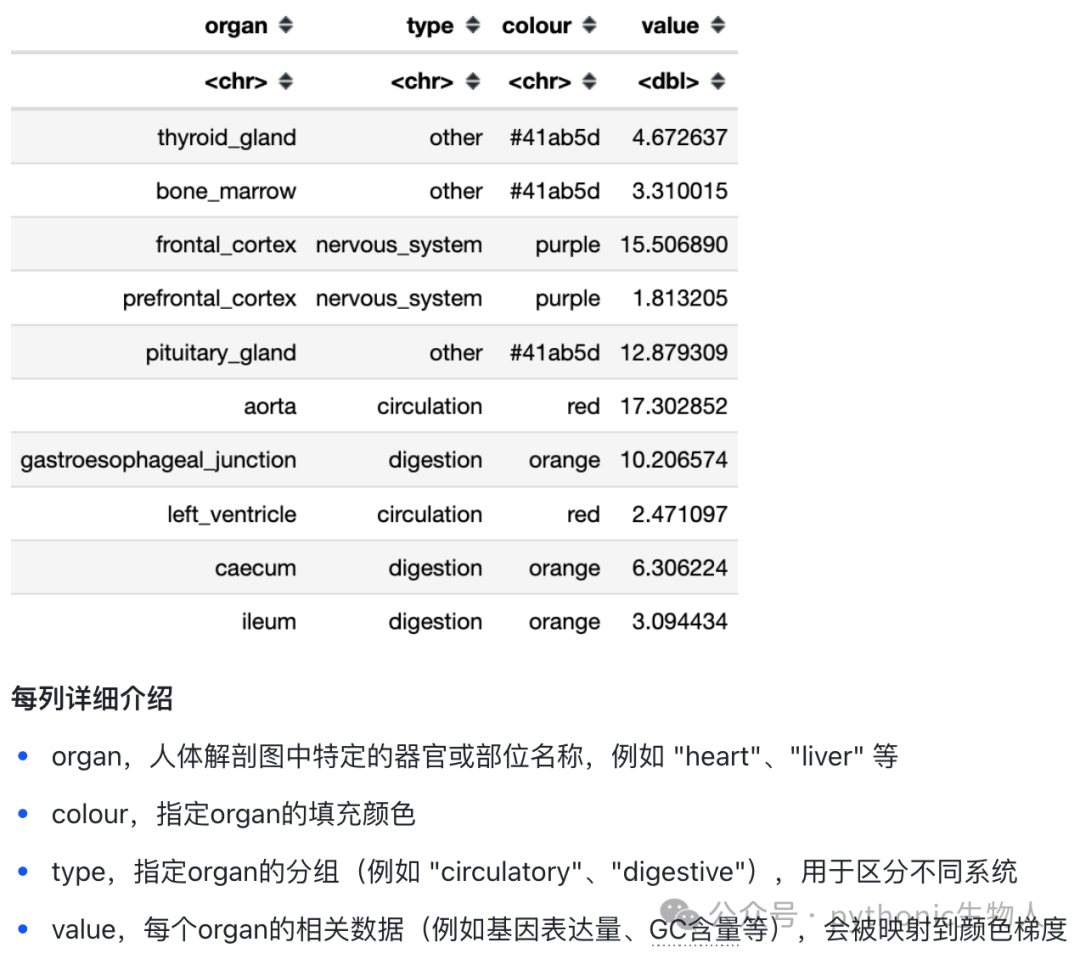The image size is (1080, 959).
Task: Click red in the aorta row
Action: point(583,406)
